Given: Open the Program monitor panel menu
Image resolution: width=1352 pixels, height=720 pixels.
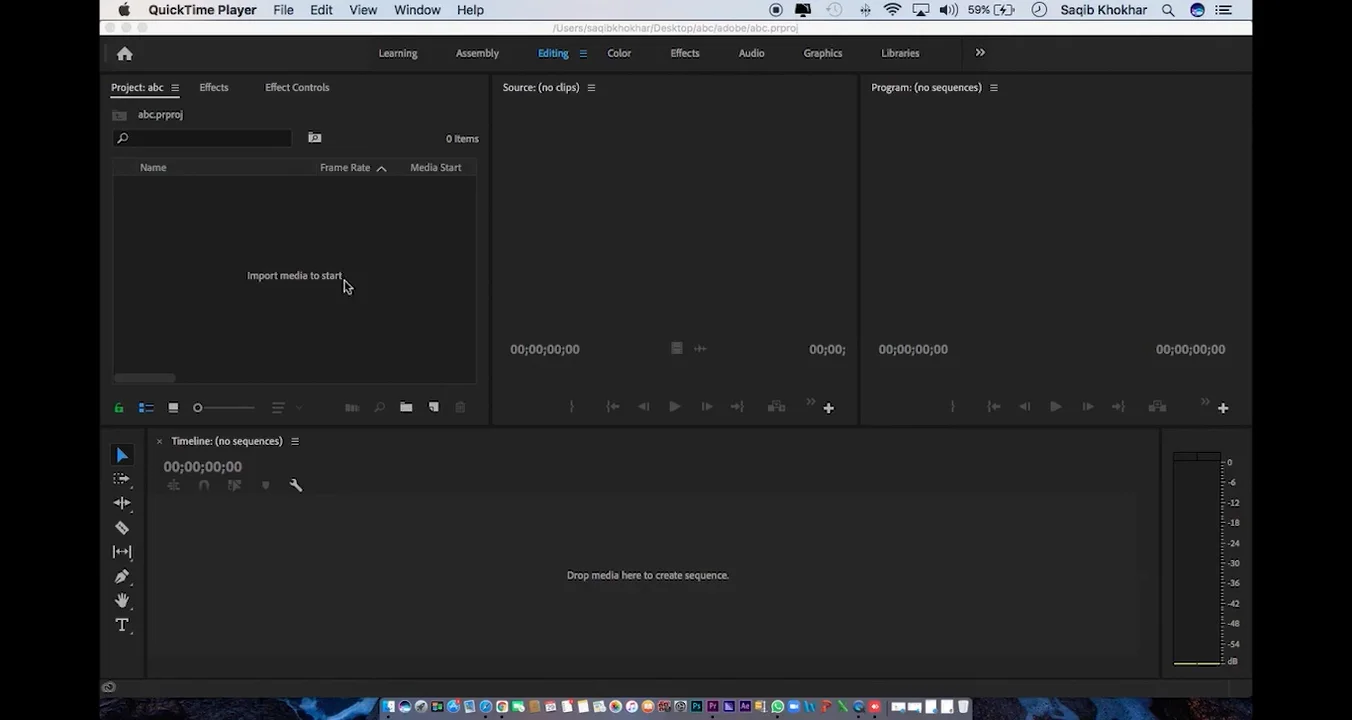Looking at the screenshot, I should coord(994,88).
